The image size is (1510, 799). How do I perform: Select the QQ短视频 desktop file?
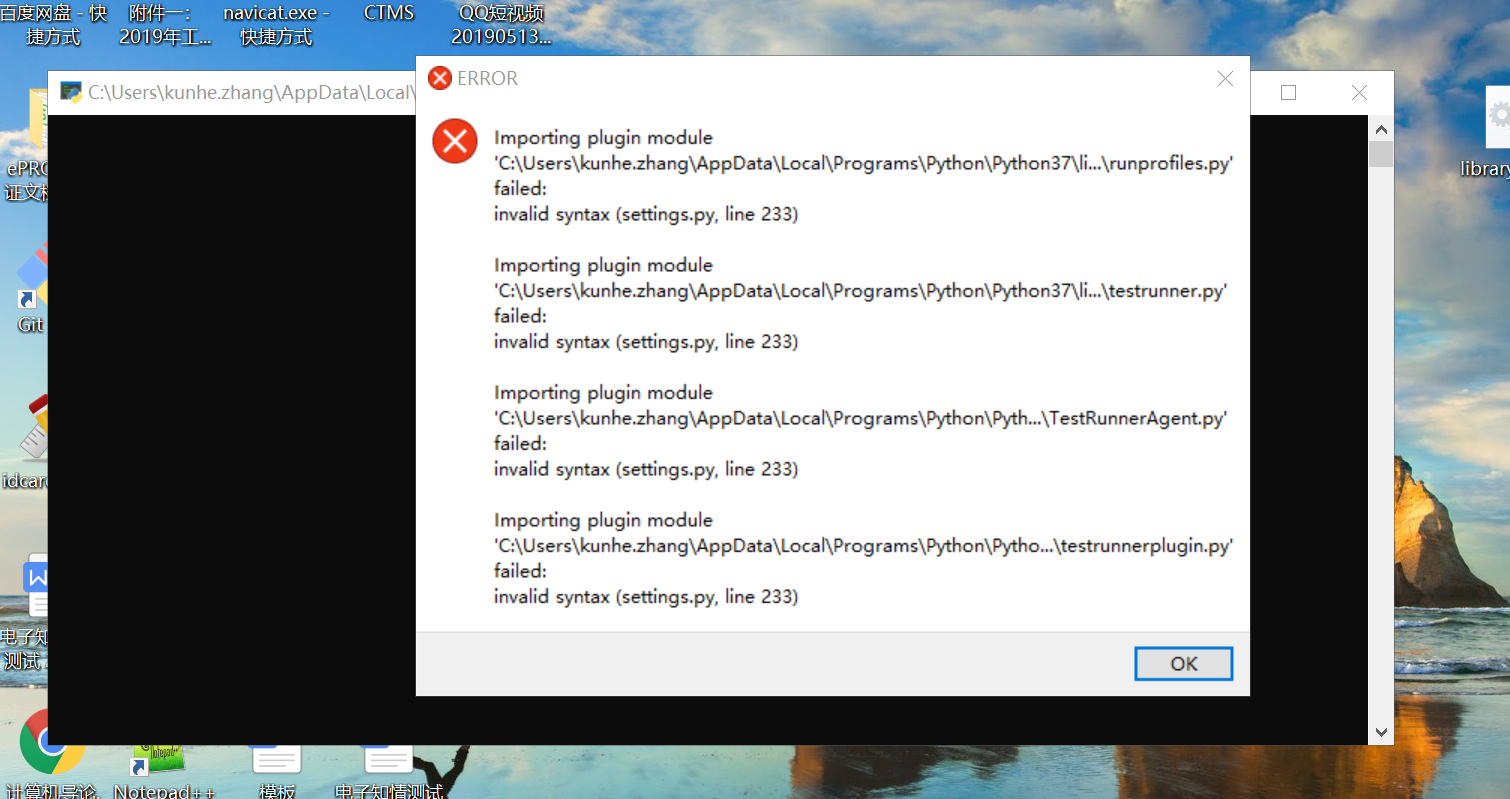[x=501, y=25]
